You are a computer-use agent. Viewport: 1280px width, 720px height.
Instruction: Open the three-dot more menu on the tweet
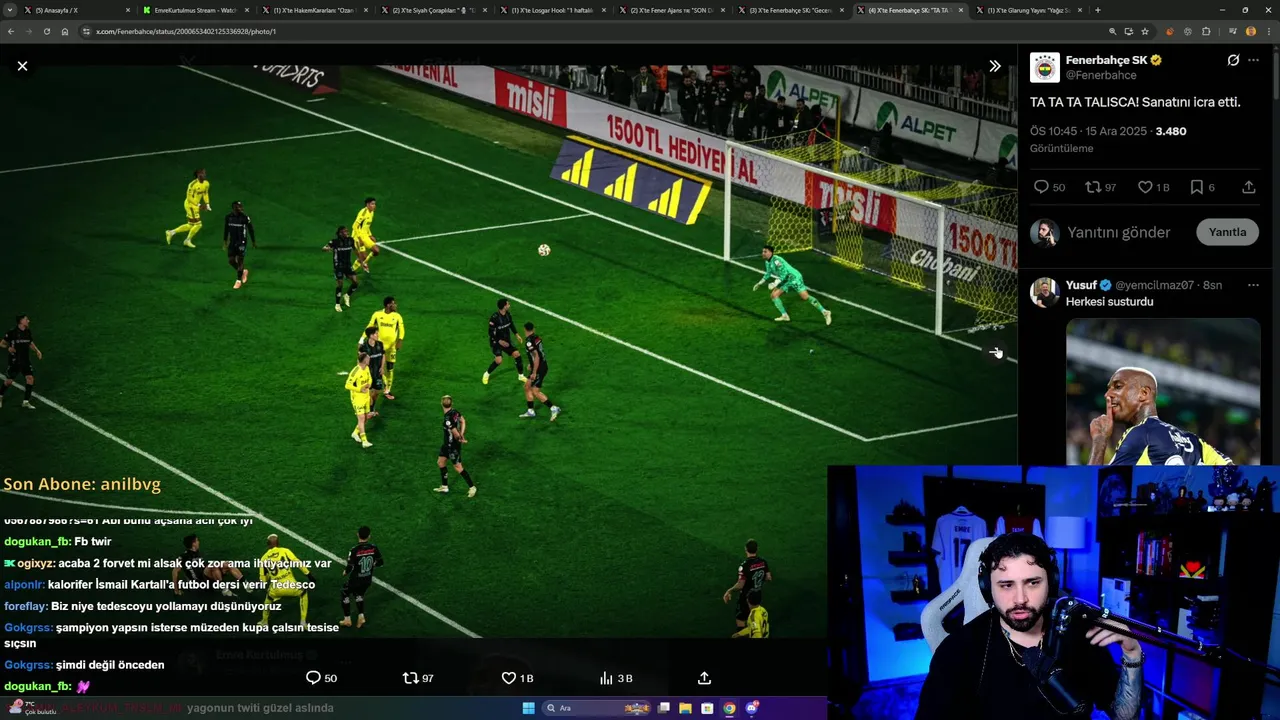tap(1254, 60)
